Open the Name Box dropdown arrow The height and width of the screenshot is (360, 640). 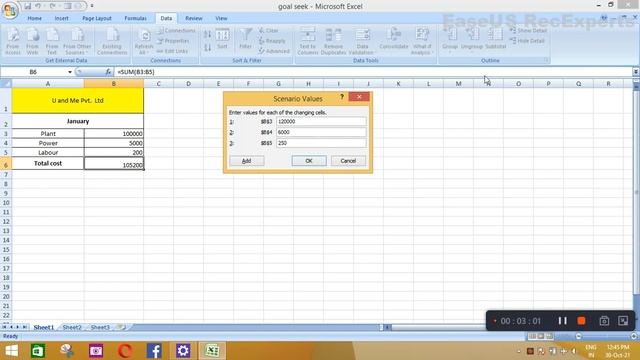[70, 72]
